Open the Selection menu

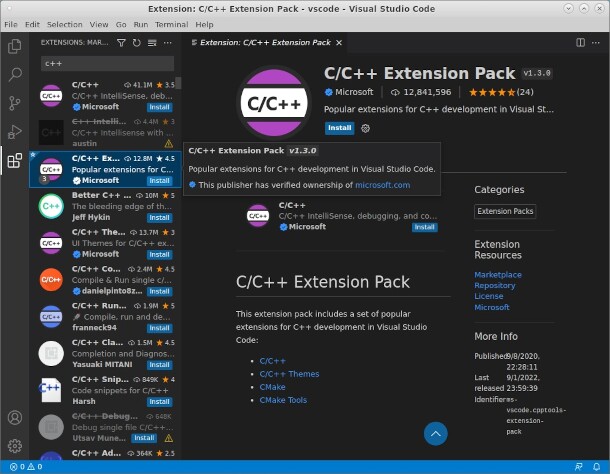65,25
